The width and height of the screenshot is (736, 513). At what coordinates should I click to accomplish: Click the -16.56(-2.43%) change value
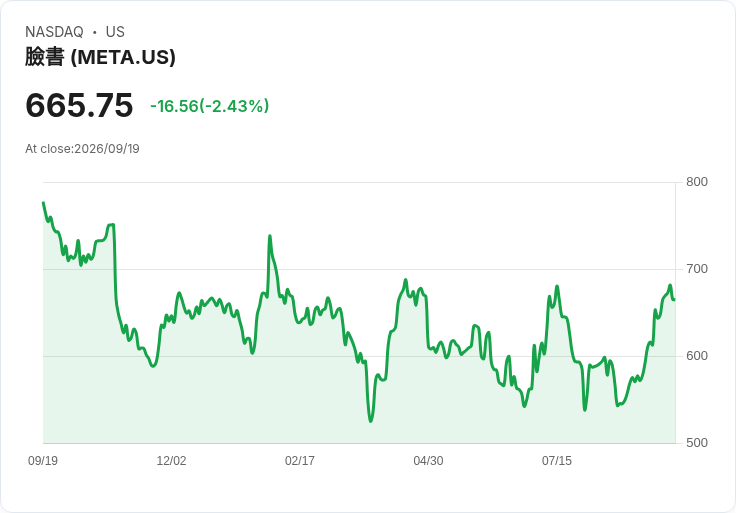(209, 106)
